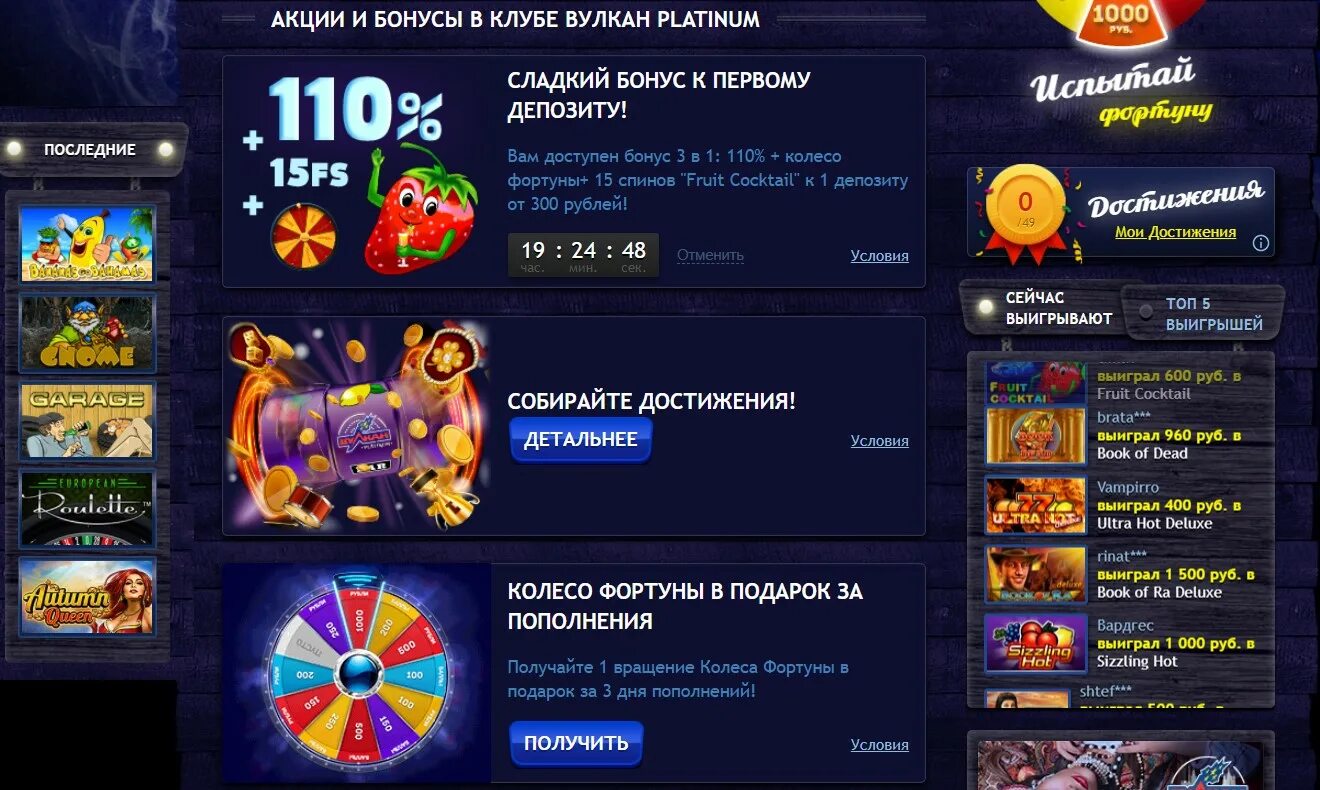Image resolution: width=1320 pixels, height=790 pixels.
Task: Switch to the ТОП 5 ВЫИГРЫШЕЙ tab
Action: click(1206, 314)
